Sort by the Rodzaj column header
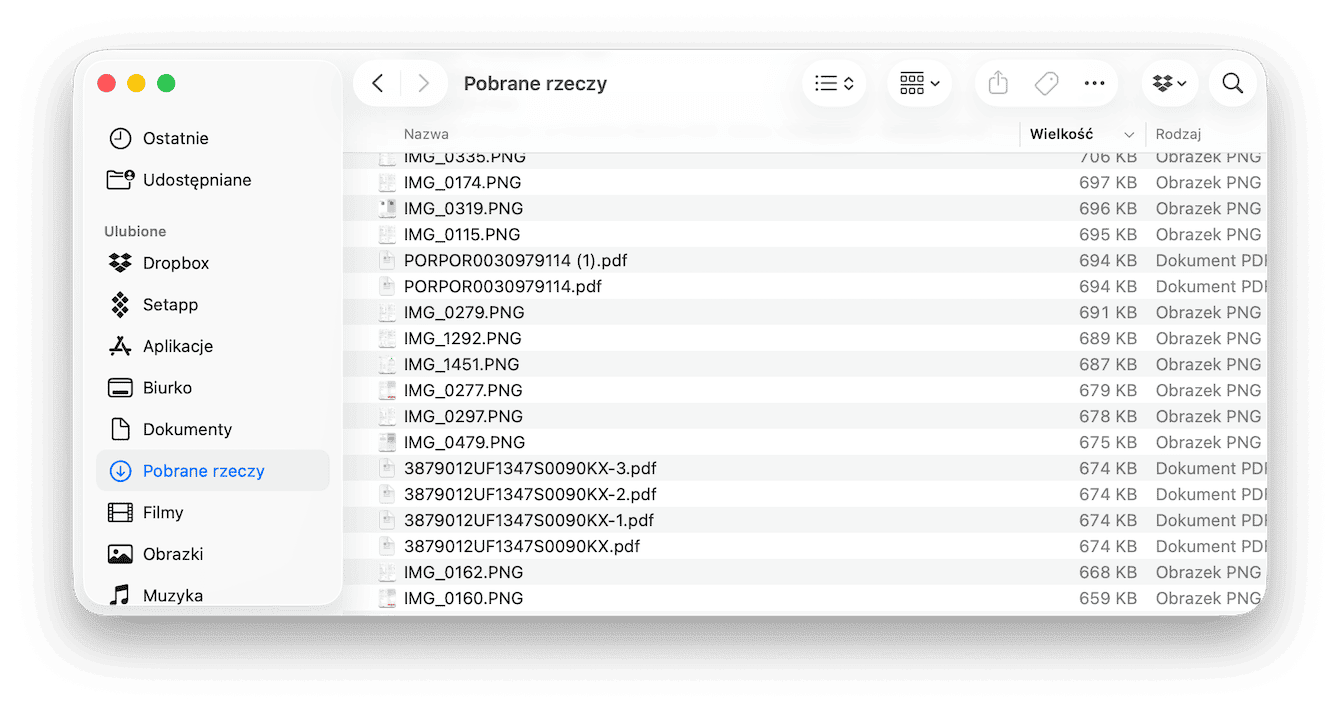 coord(1178,134)
